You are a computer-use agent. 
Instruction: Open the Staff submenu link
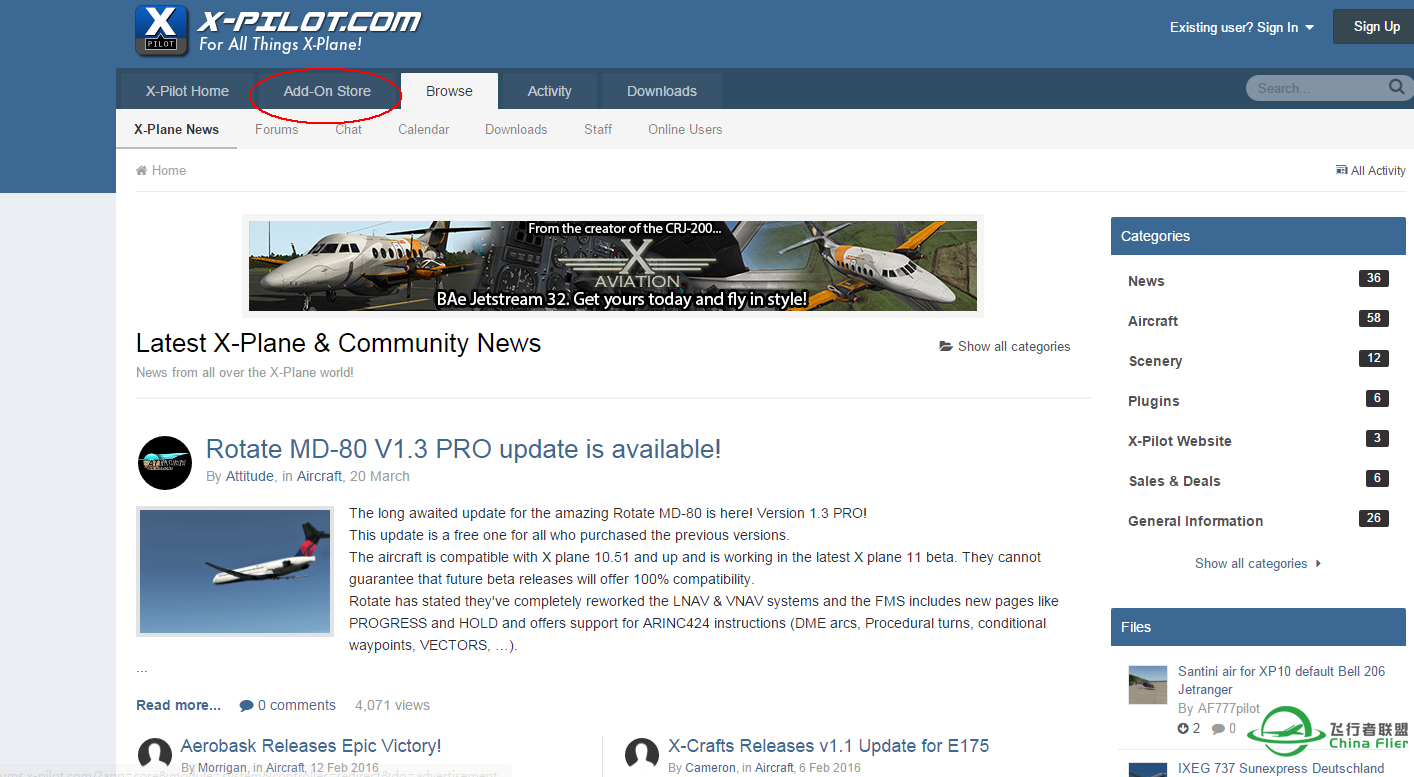click(x=598, y=130)
